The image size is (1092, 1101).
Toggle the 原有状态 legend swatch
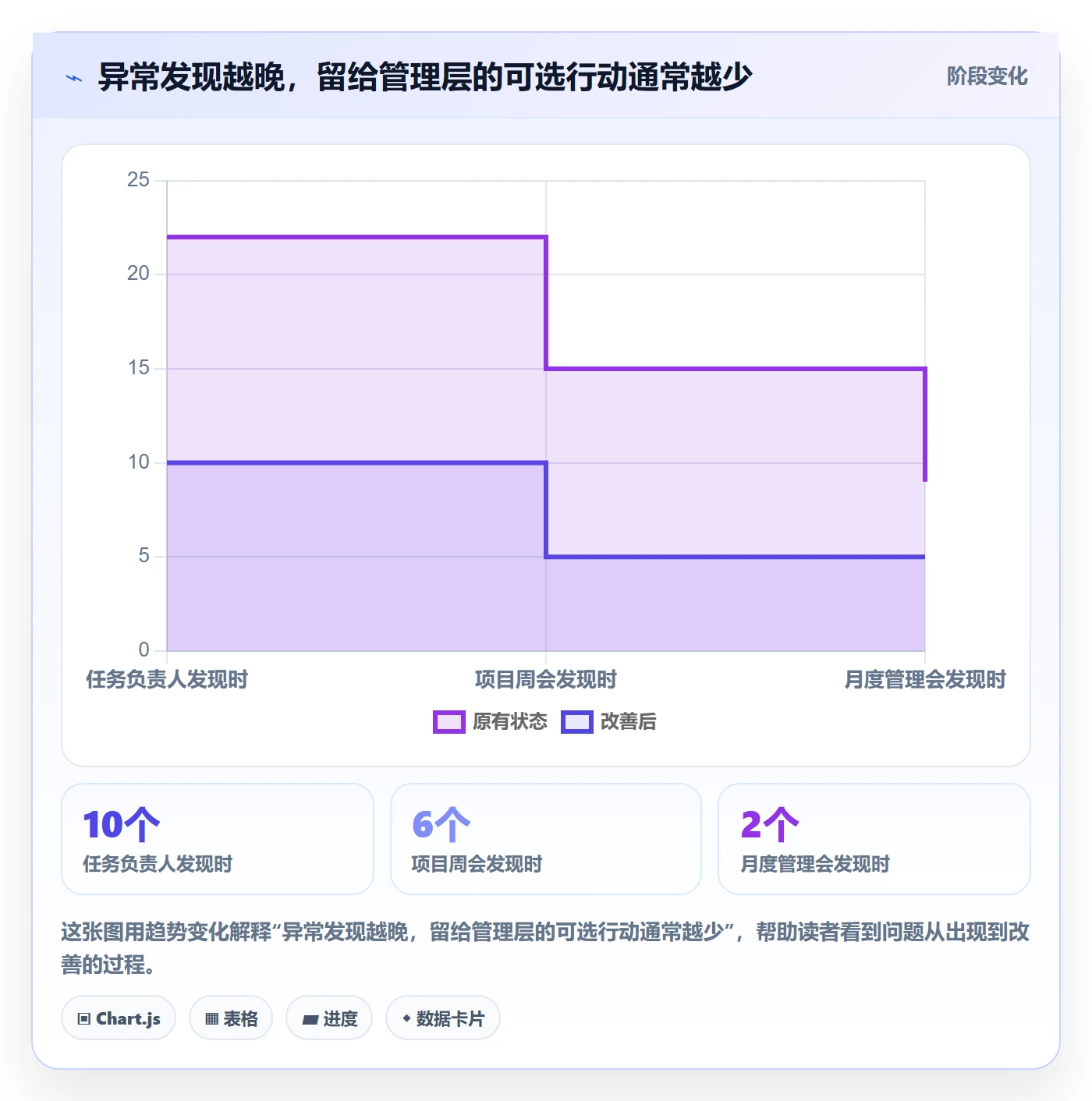tap(449, 722)
